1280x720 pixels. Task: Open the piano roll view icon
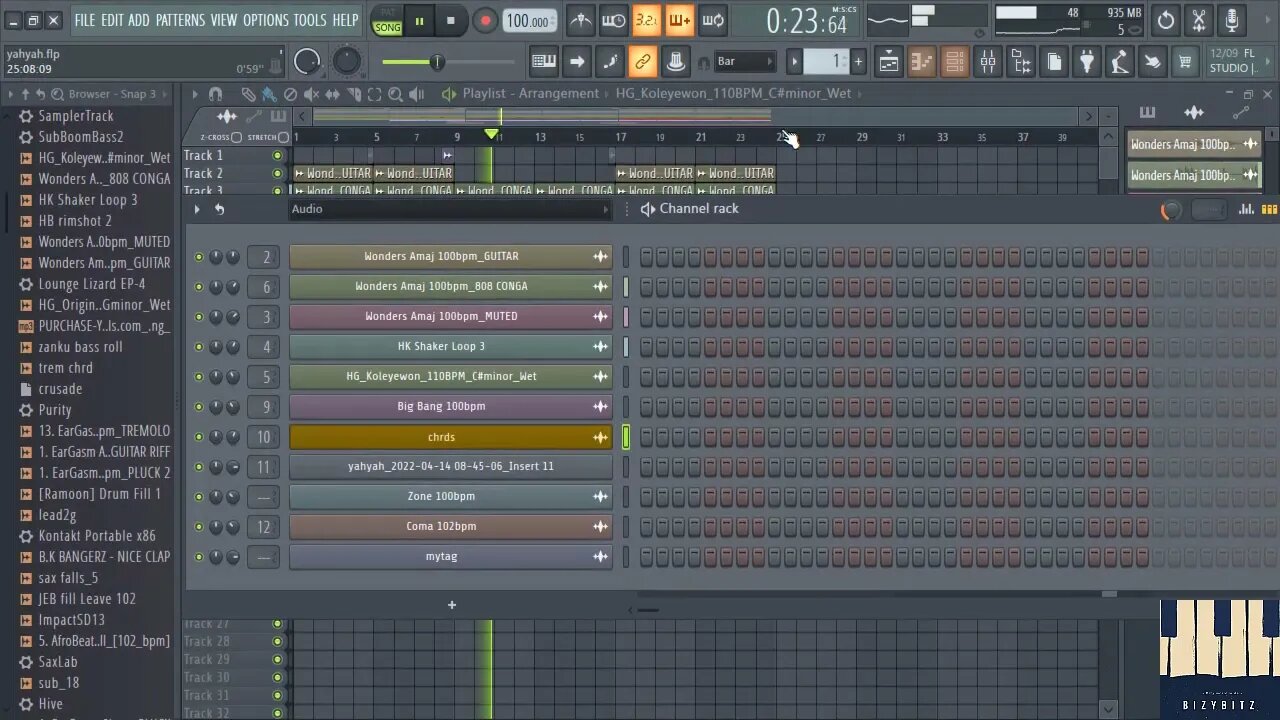922,62
